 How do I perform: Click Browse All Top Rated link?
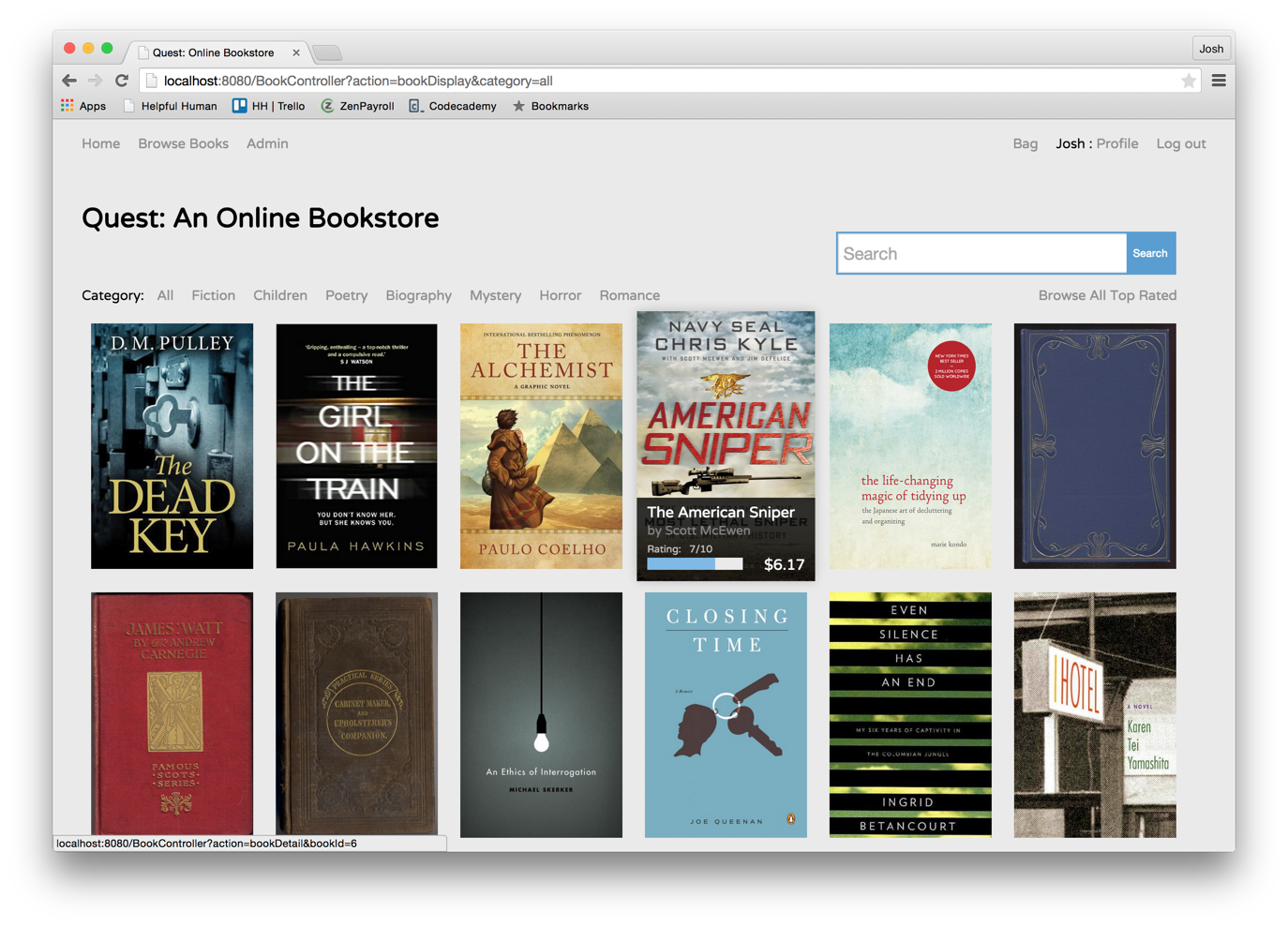[x=1107, y=295]
